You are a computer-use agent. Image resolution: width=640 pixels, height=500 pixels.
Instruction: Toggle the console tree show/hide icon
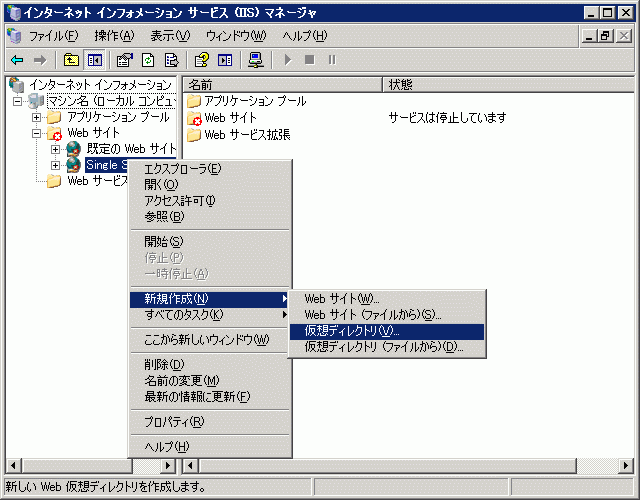point(94,60)
